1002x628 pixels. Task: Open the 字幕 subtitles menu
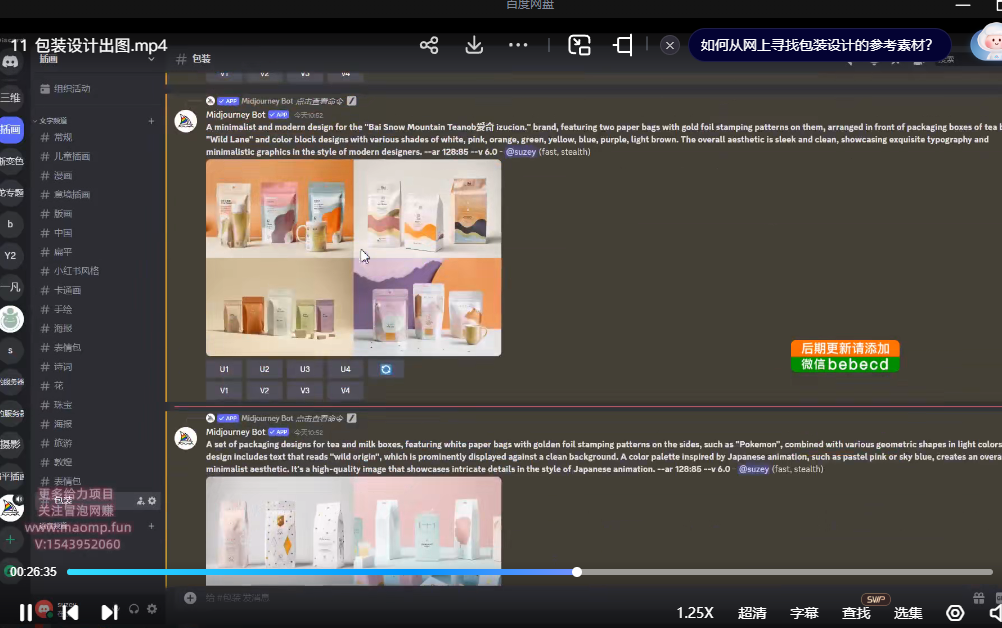[804, 613]
